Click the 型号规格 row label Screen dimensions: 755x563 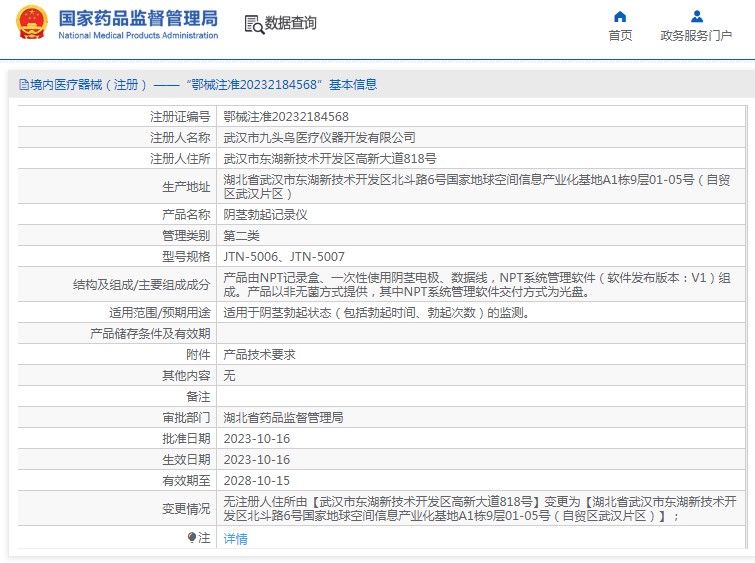pos(186,257)
